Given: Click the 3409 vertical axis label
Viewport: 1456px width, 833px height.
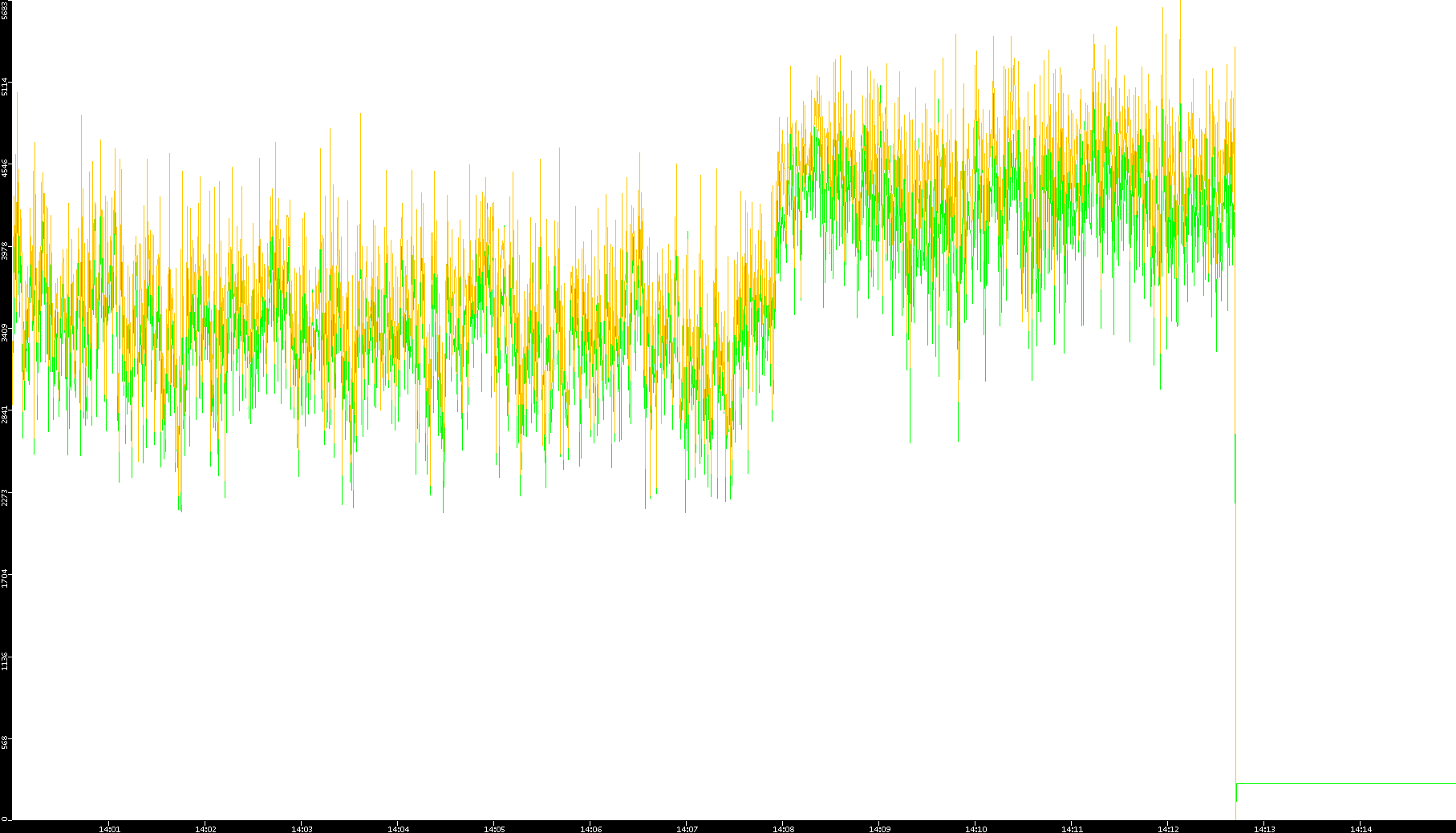Looking at the screenshot, I should 5,333.
